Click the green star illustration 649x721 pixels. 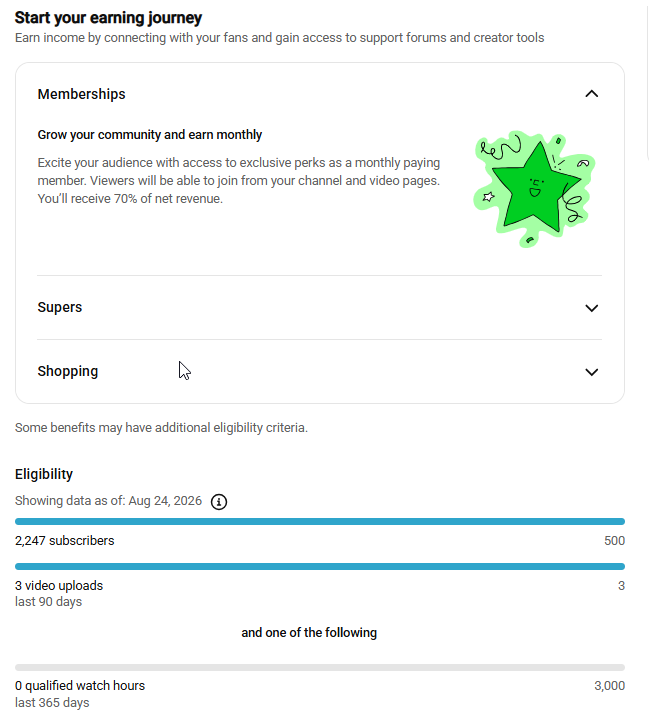click(534, 189)
